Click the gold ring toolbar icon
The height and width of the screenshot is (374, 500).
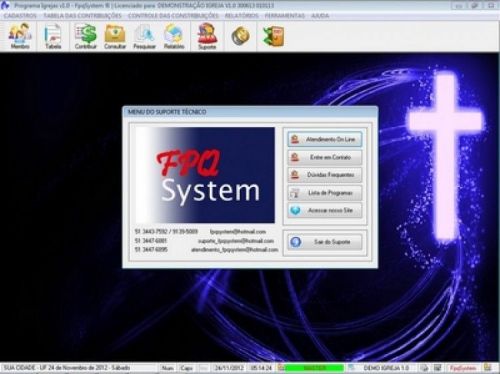click(x=241, y=36)
